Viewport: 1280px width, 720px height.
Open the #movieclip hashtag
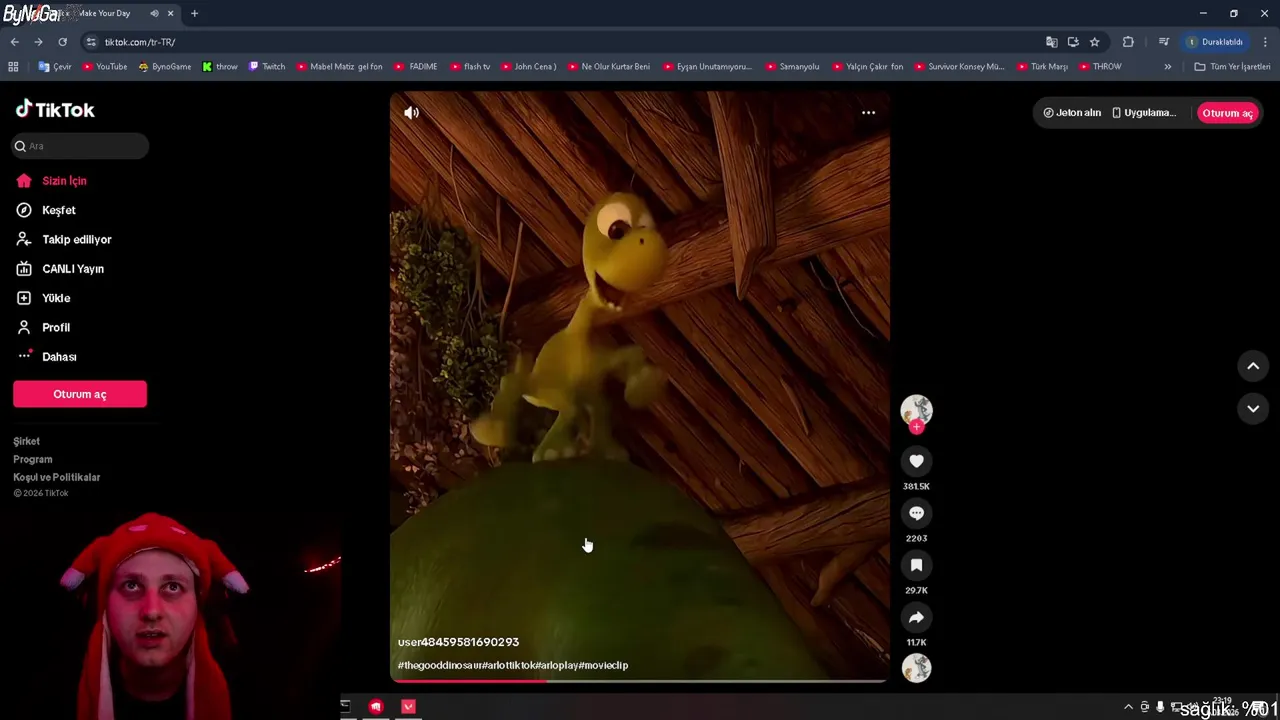[x=603, y=665]
